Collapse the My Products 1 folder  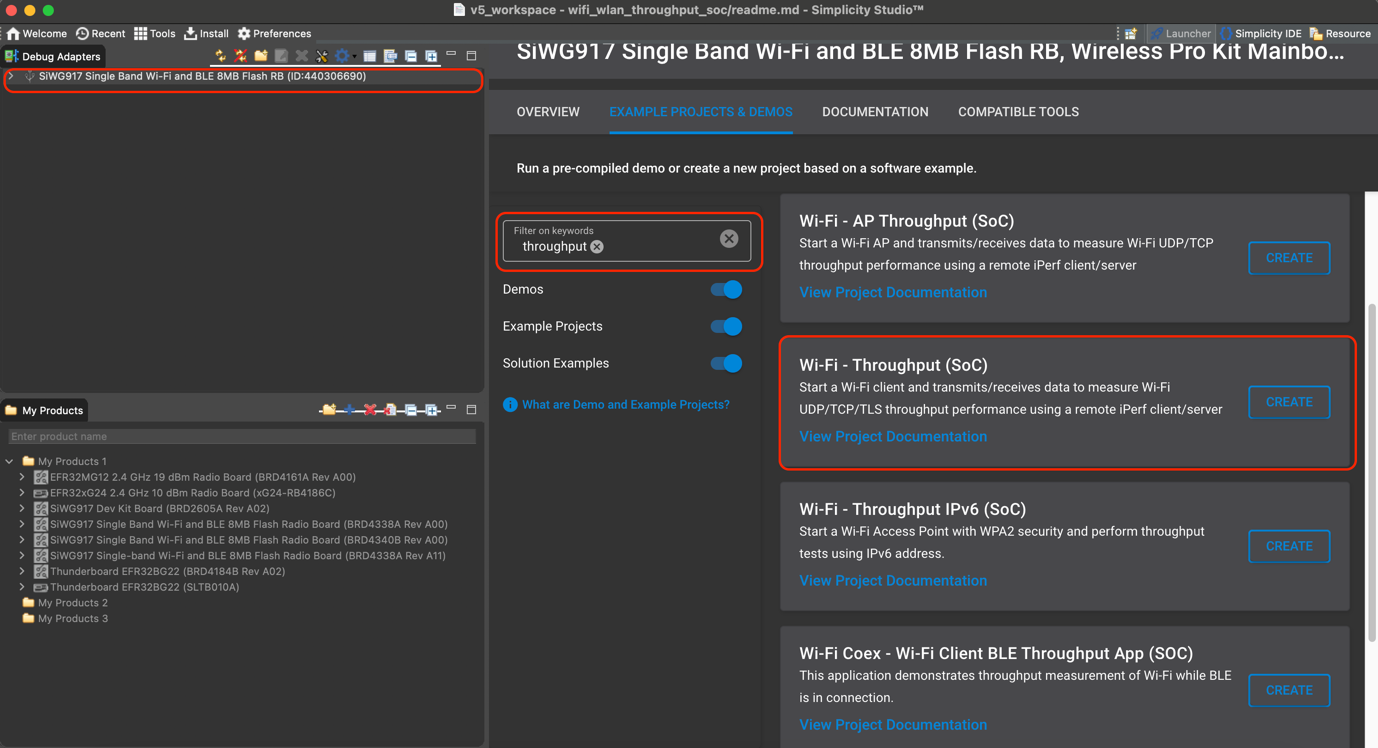pos(9,461)
